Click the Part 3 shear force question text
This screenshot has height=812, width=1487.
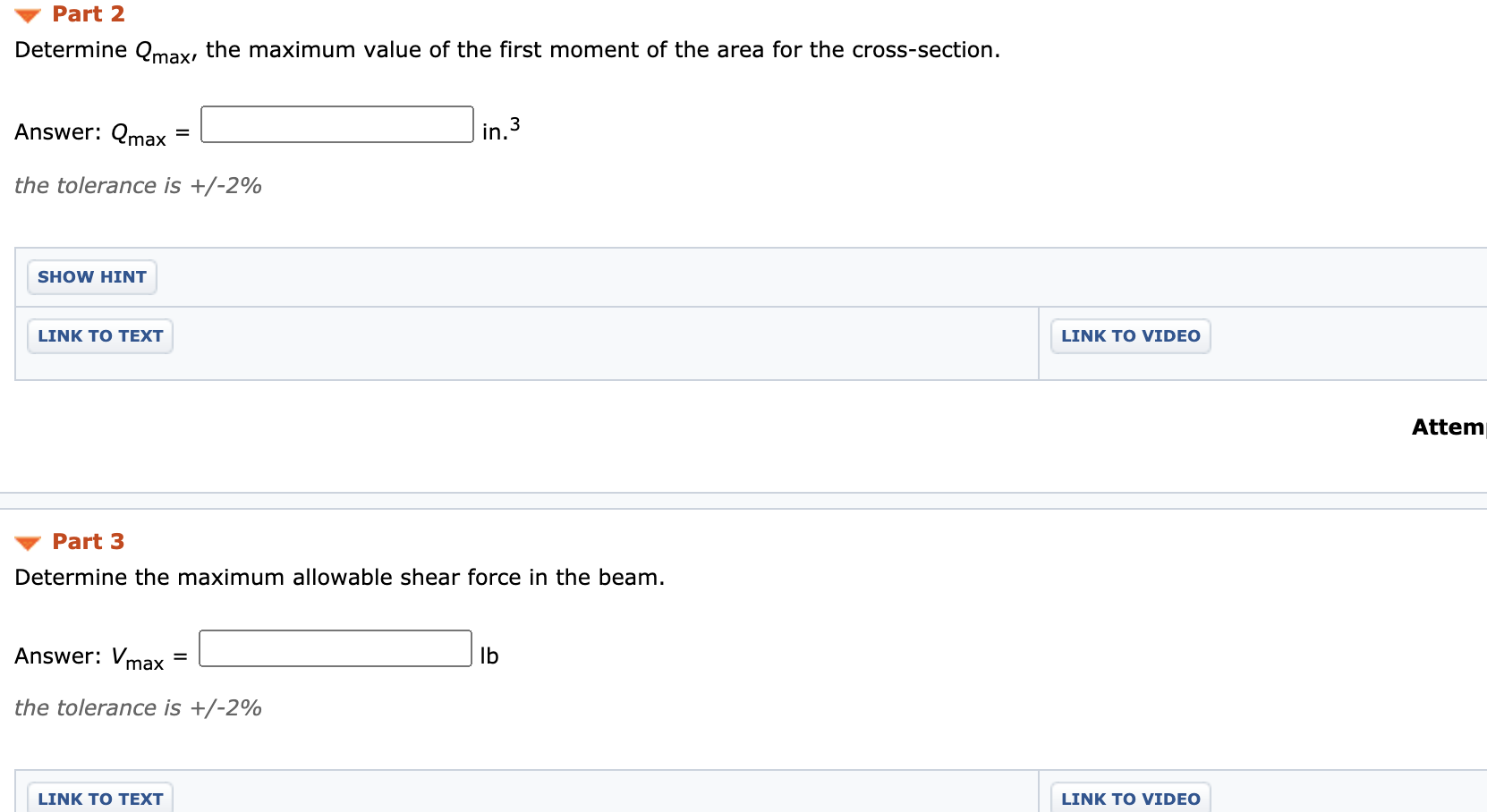(x=340, y=578)
